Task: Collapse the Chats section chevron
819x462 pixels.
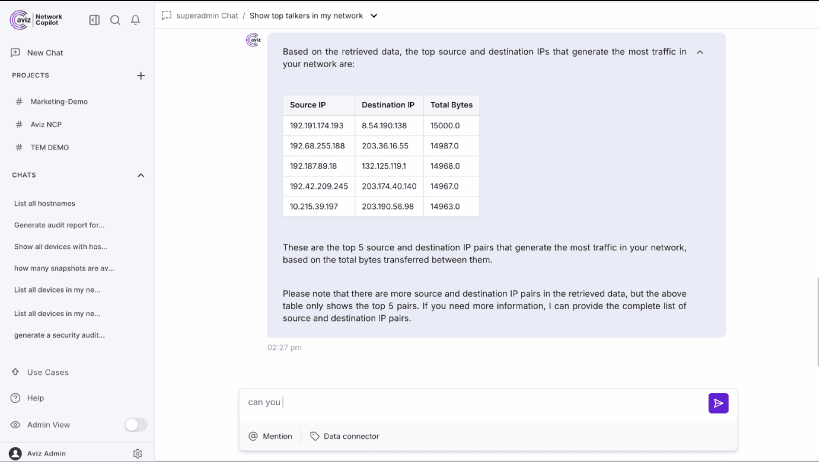Action: pos(141,175)
